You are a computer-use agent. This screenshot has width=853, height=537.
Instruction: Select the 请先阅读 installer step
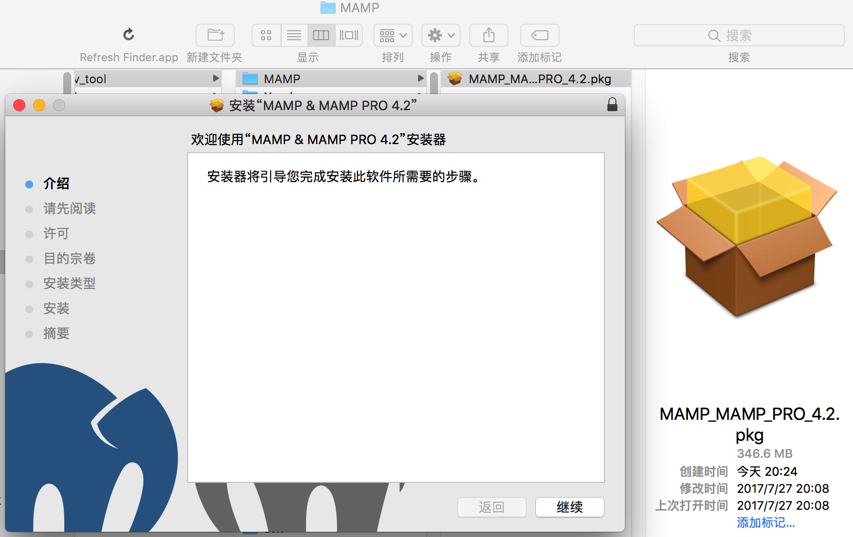(x=70, y=208)
